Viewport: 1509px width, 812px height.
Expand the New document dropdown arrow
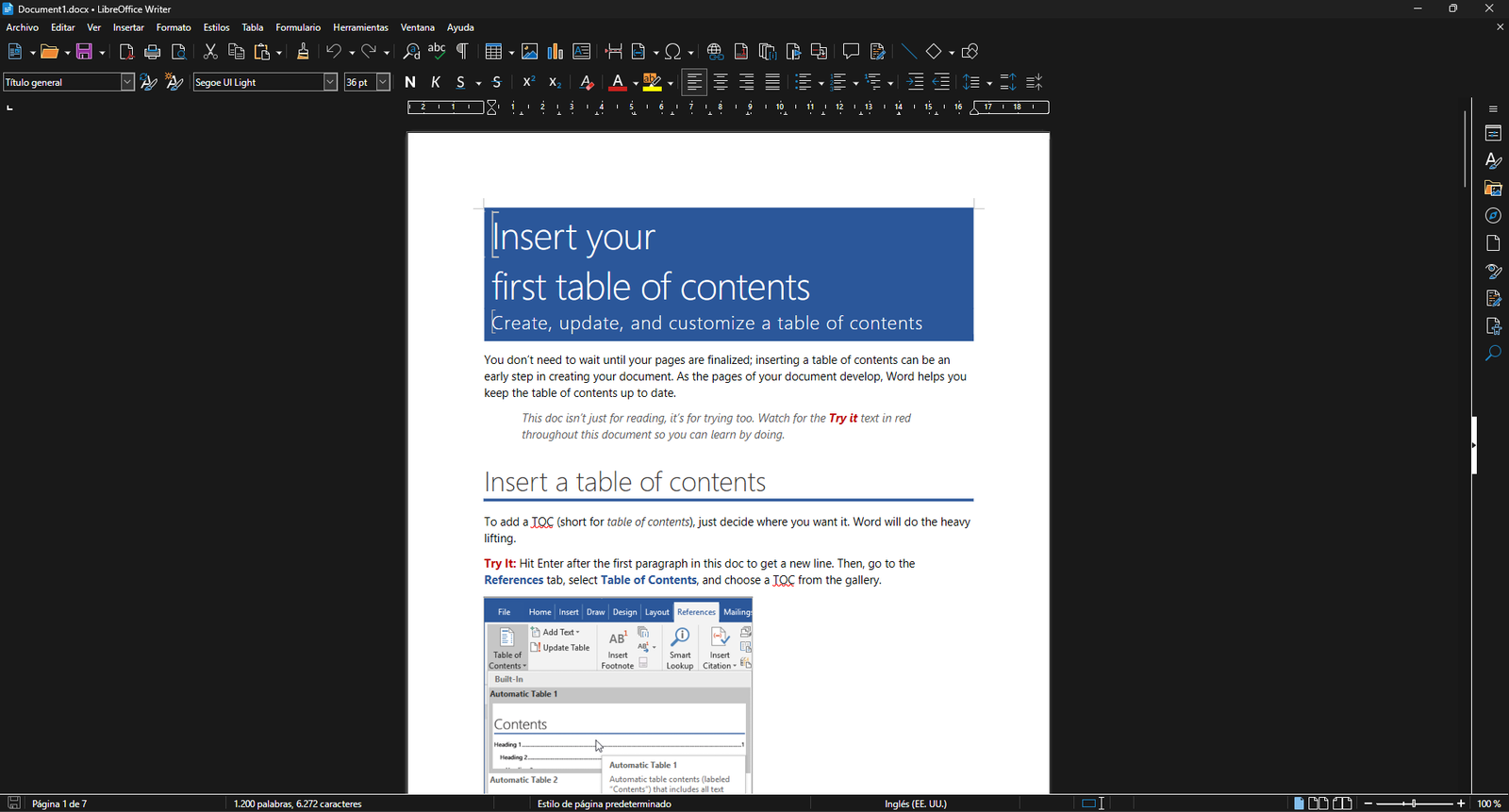click(32, 53)
